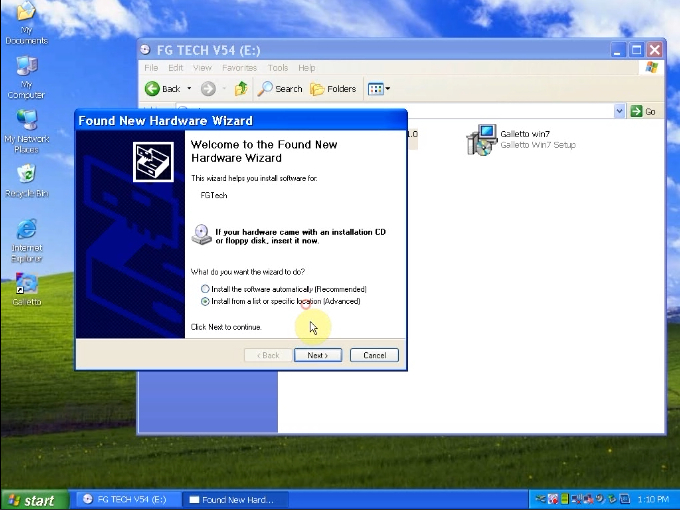Click the green Forward arrow icon
The width and height of the screenshot is (680, 510).
[208, 89]
